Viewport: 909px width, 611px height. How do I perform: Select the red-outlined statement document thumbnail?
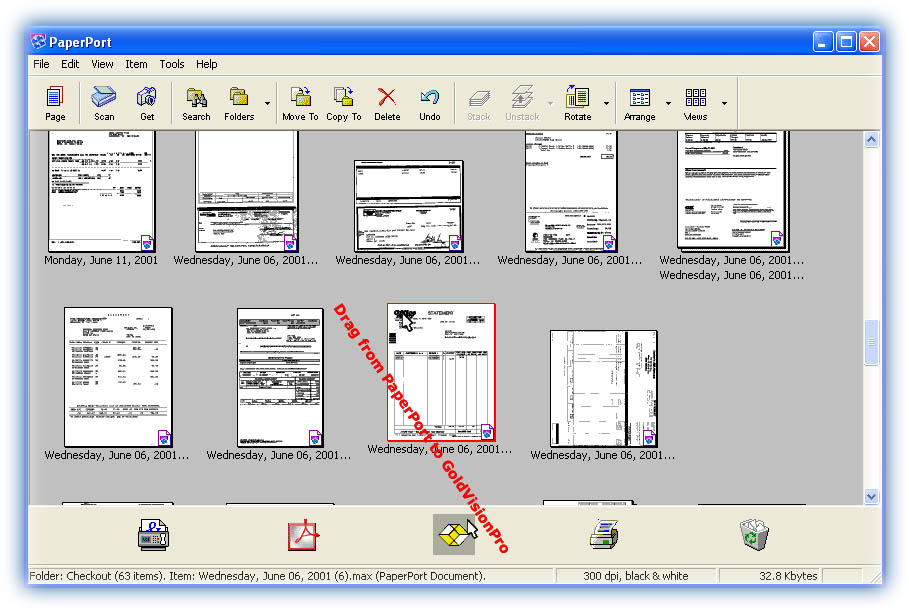[x=441, y=372]
